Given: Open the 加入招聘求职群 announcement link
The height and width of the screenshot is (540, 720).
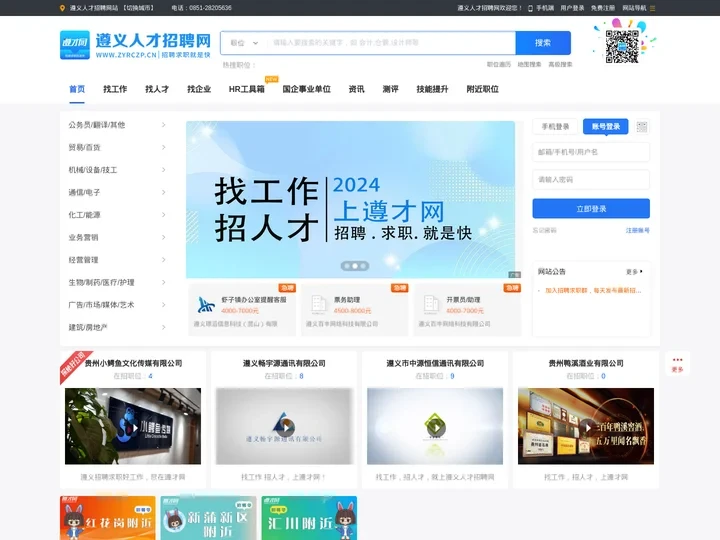Looking at the screenshot, I should pos(593,291).
